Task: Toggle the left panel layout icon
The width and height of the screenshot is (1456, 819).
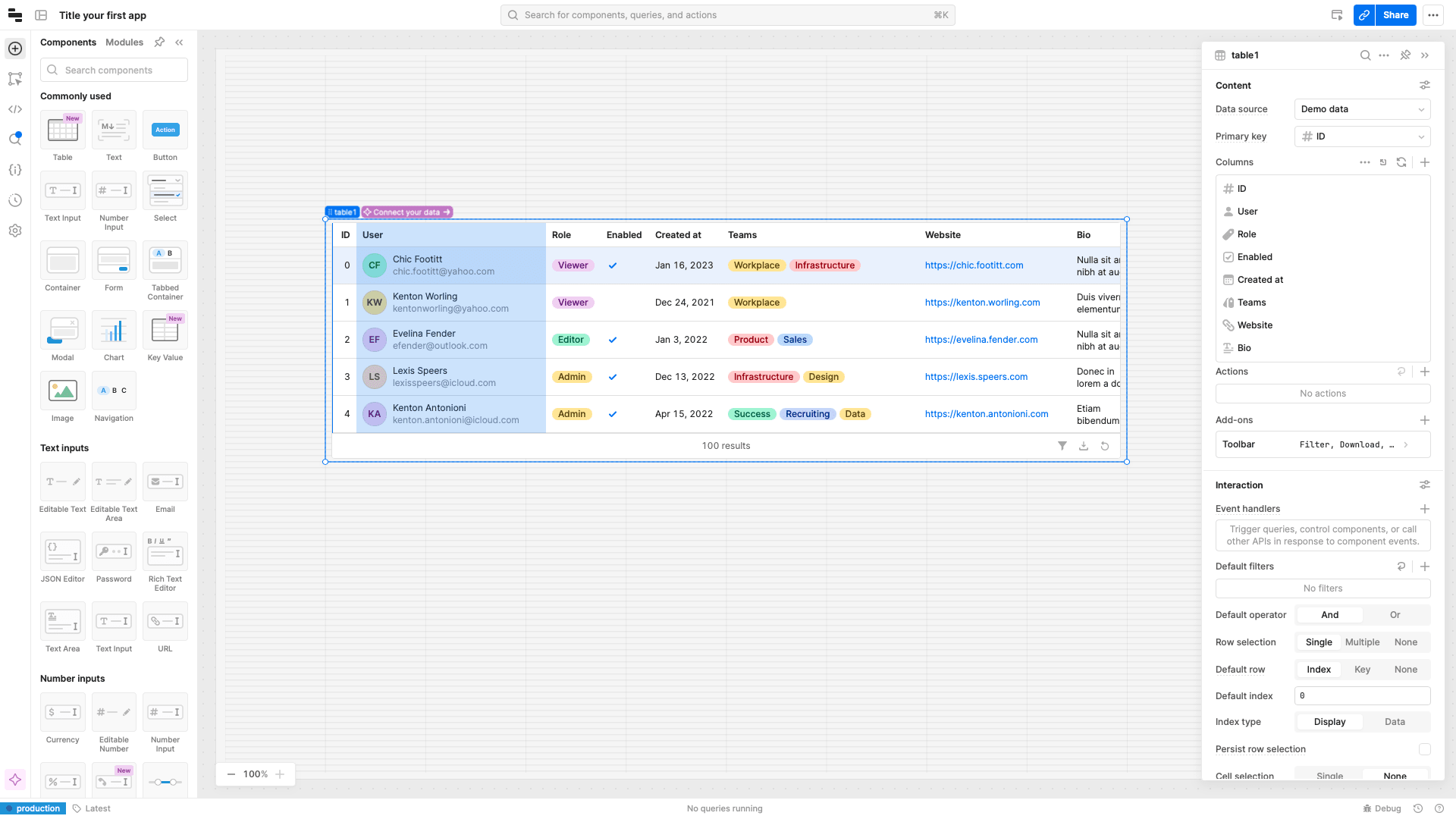Action: [x=42, y=15]
